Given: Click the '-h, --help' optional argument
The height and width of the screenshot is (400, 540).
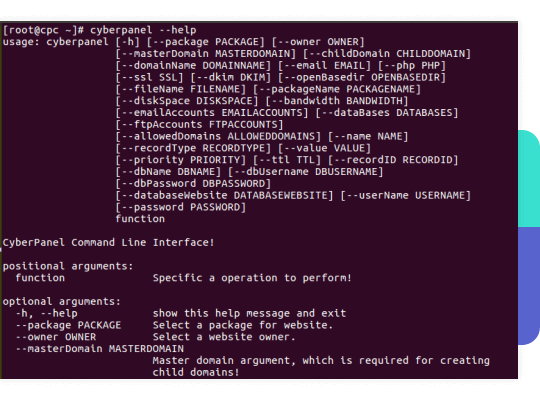Looking at the screenshot, I should pyautogui.click(x=46, y=314).
